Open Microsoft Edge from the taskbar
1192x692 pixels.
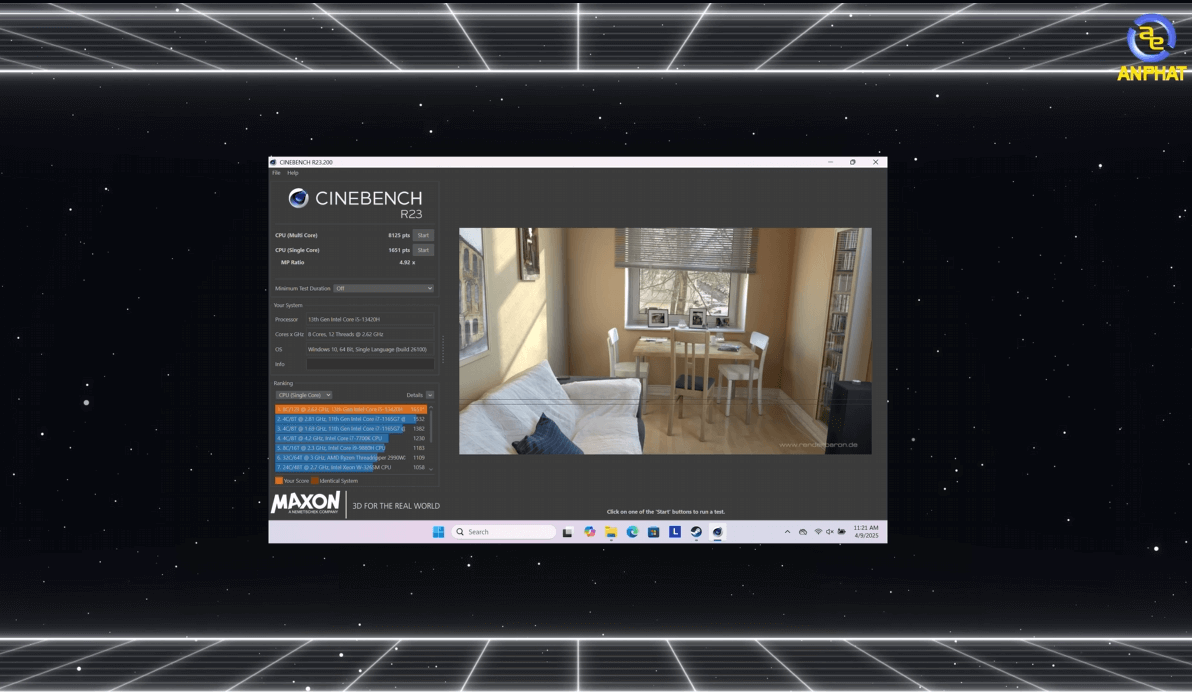[x=632, y=532]
